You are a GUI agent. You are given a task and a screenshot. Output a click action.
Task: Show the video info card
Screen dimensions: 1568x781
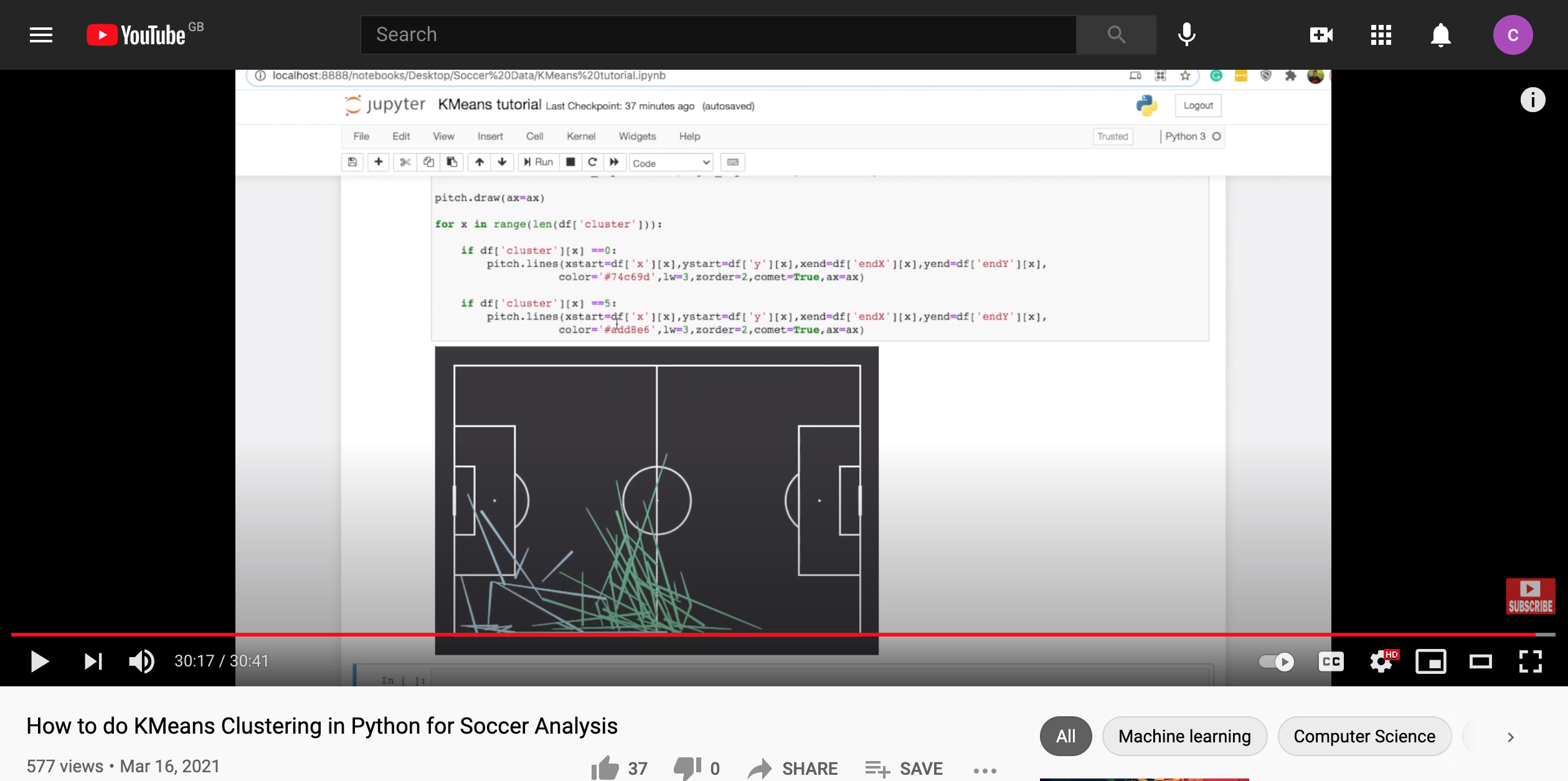1533,100
